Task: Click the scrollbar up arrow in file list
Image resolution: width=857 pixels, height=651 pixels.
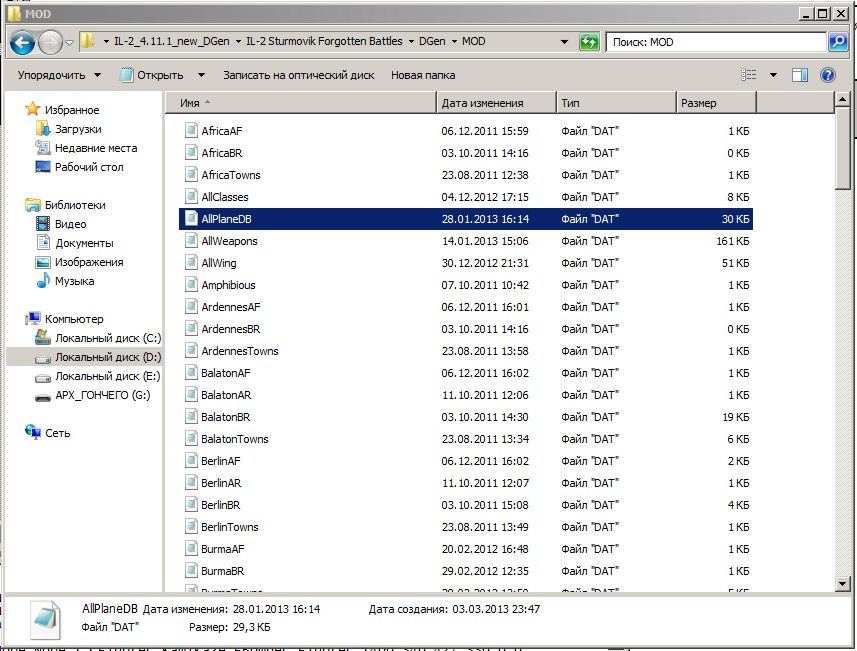Action: 842,99
